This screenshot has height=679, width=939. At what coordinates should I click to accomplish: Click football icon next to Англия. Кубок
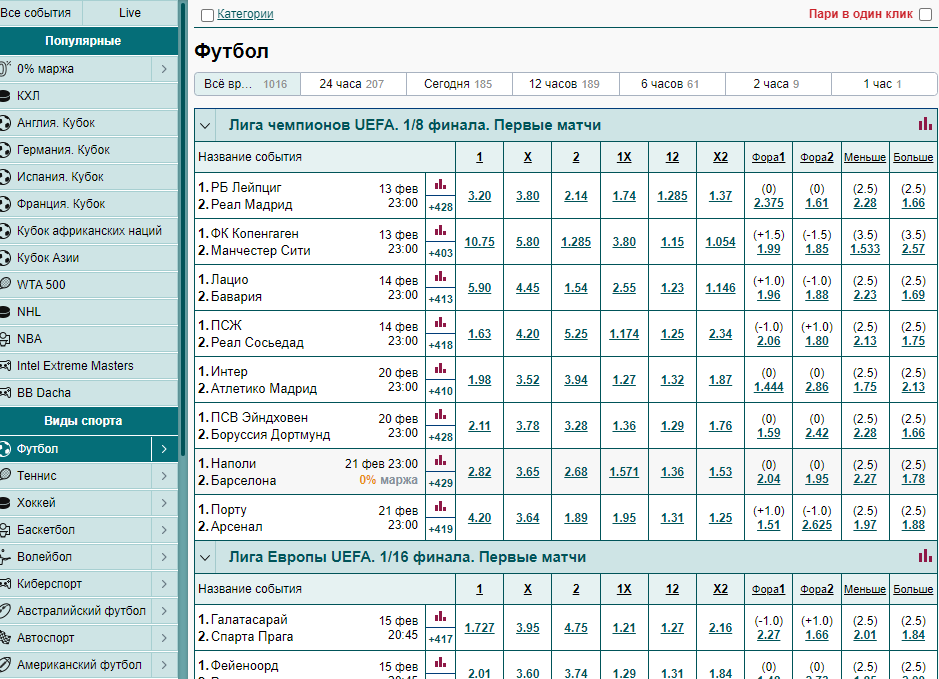(5, 123)
